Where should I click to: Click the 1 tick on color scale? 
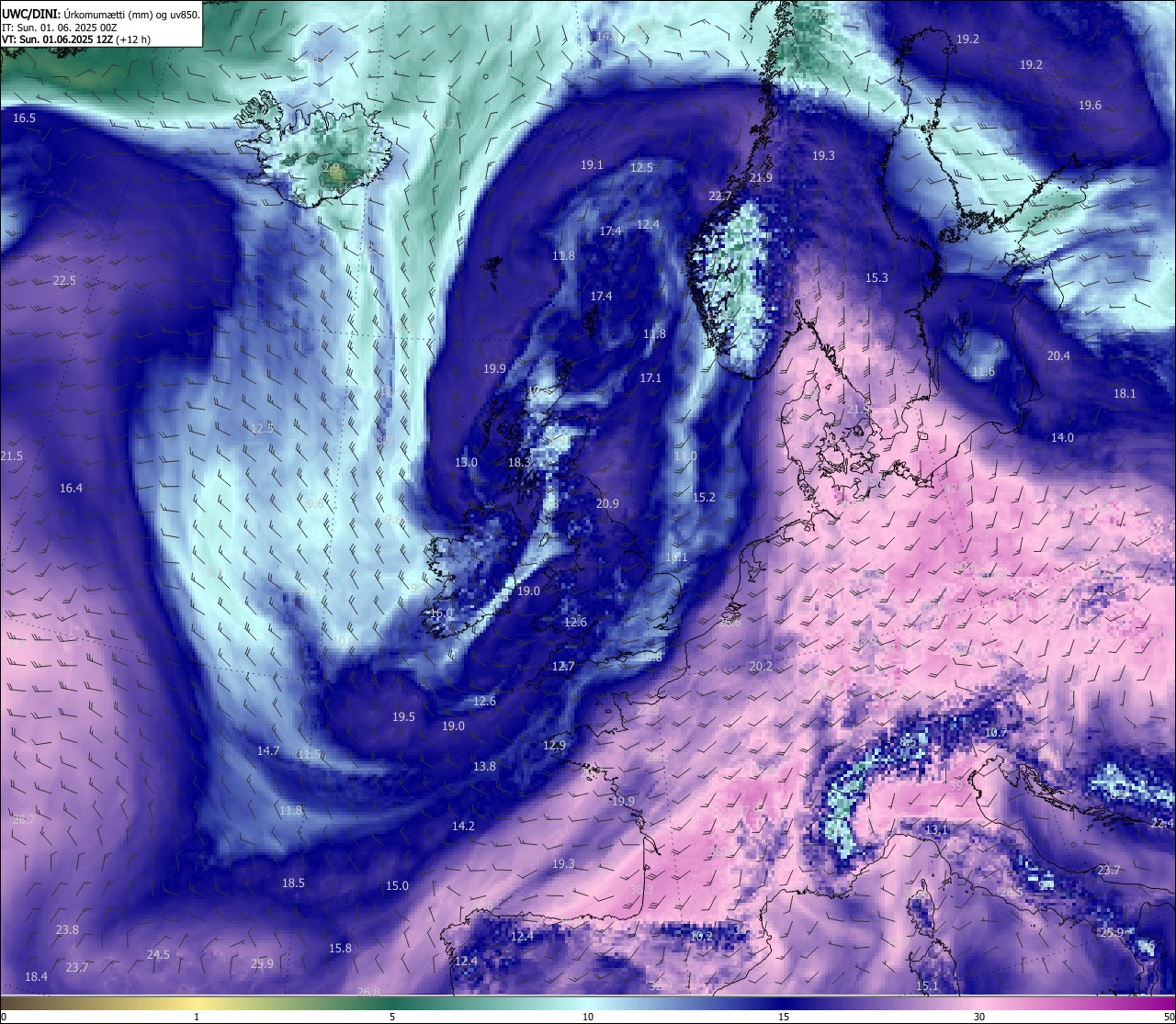[x=197, y=1017]
